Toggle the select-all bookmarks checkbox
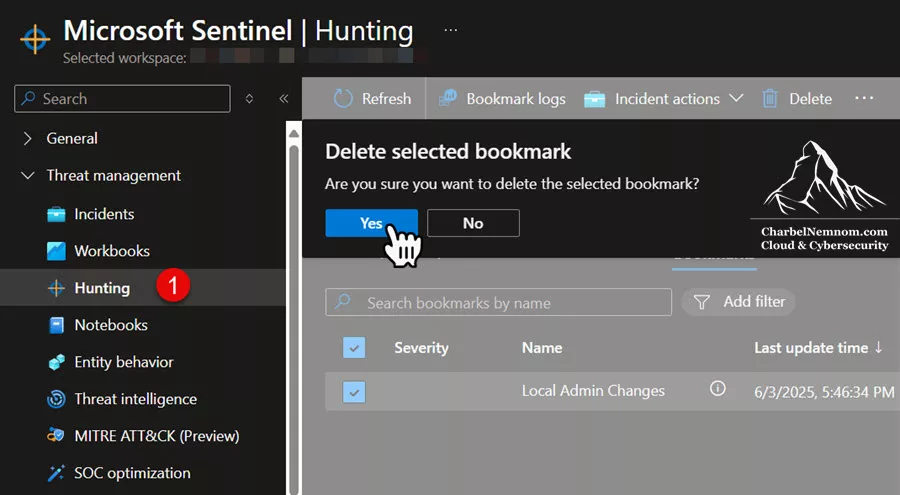The width and height of the screenshot is (900, 495). click(x=354, y=347)
